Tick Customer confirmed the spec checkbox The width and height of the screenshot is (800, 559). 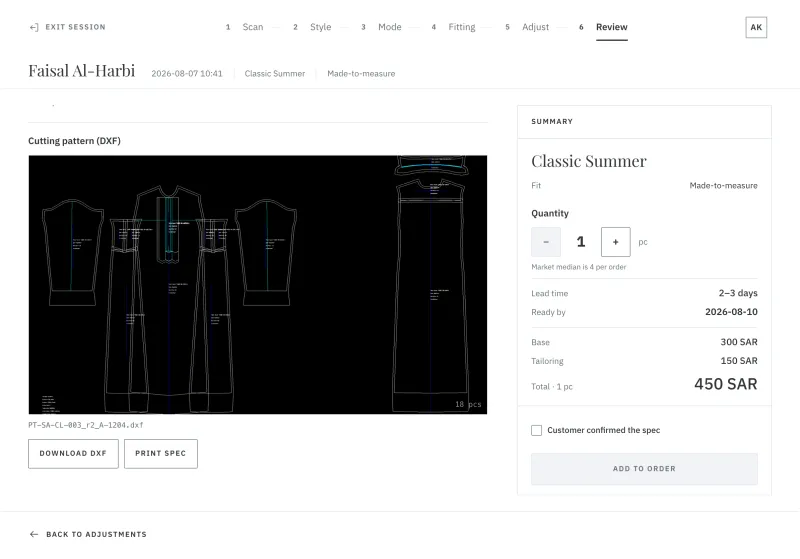536,430
